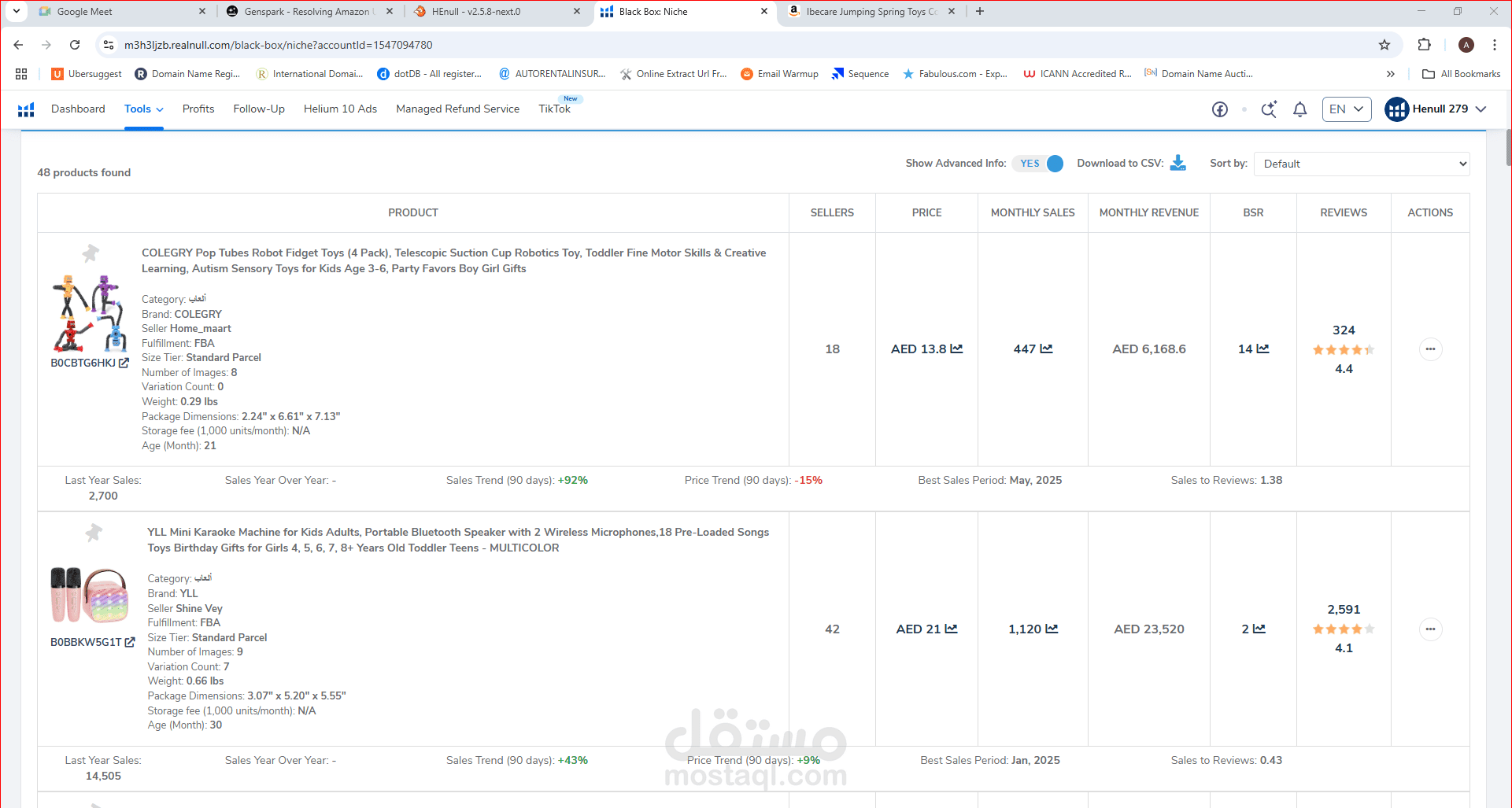Open Chrome profile avatar A
This screenshot has width=1512, height=808.
coord(1466,45)
